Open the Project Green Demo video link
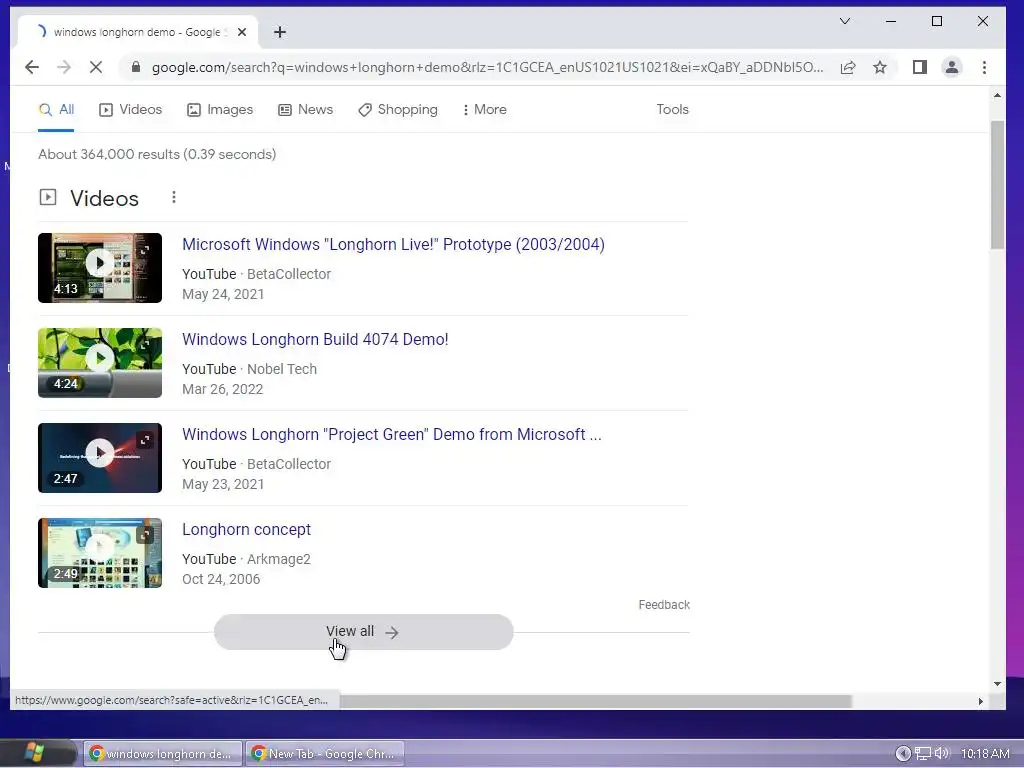This screenshot has width=1024, height=768. [x=392, y=434]
